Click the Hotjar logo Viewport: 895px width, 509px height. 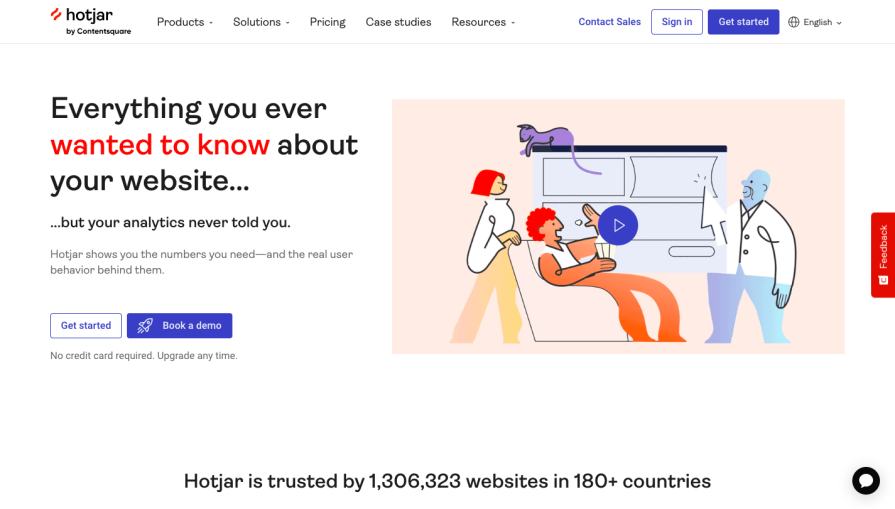point(90,22)
